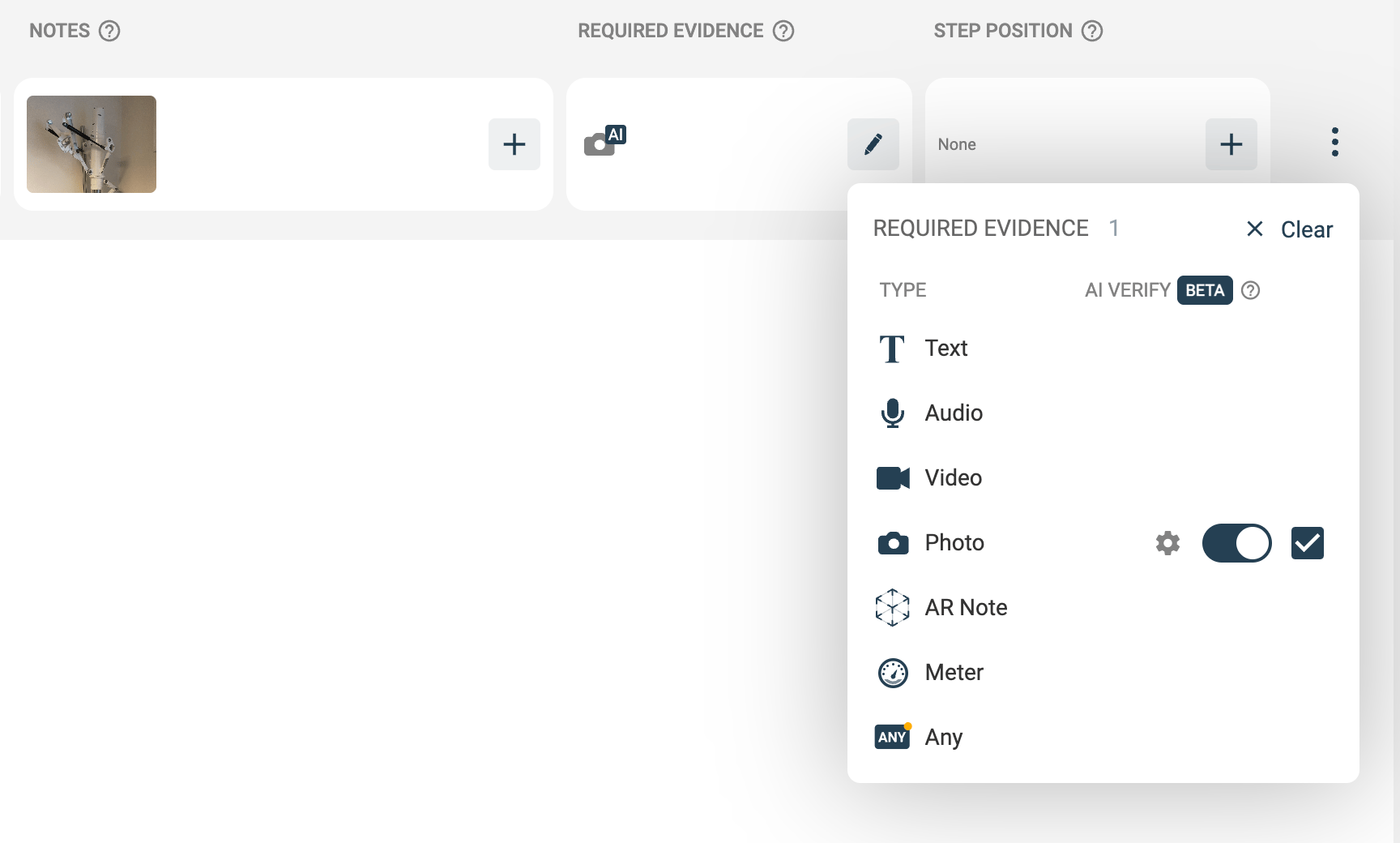Open help for Notes column
Viewport: 1400px width, 843px height.
pyautogui.click(x=109, y=31)
